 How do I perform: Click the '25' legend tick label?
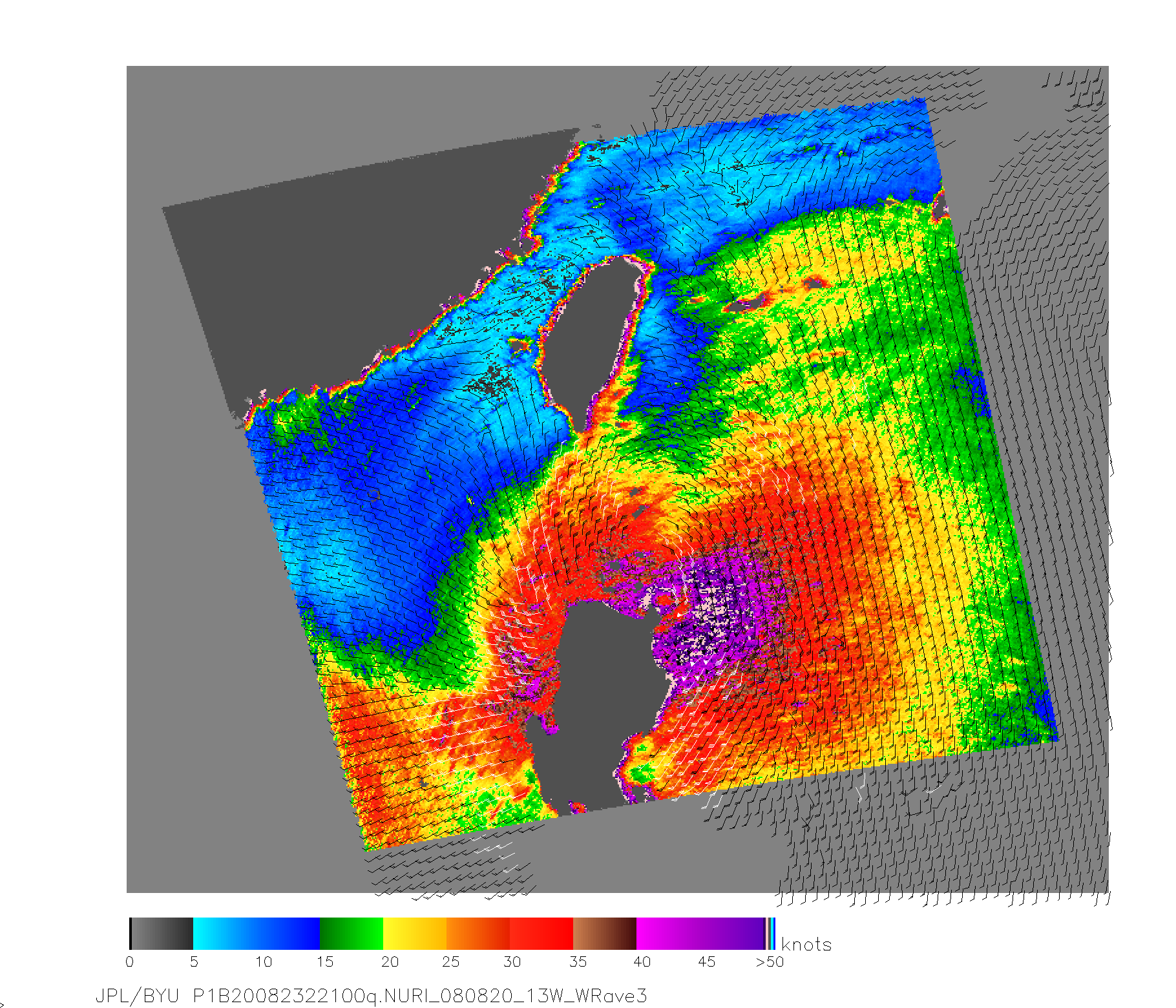(x=450, y=962)
